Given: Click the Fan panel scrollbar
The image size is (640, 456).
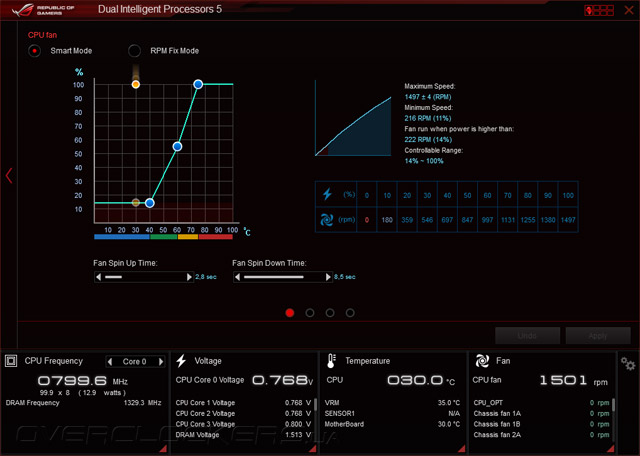Looking at the screenshot, I should coord(613,405).
